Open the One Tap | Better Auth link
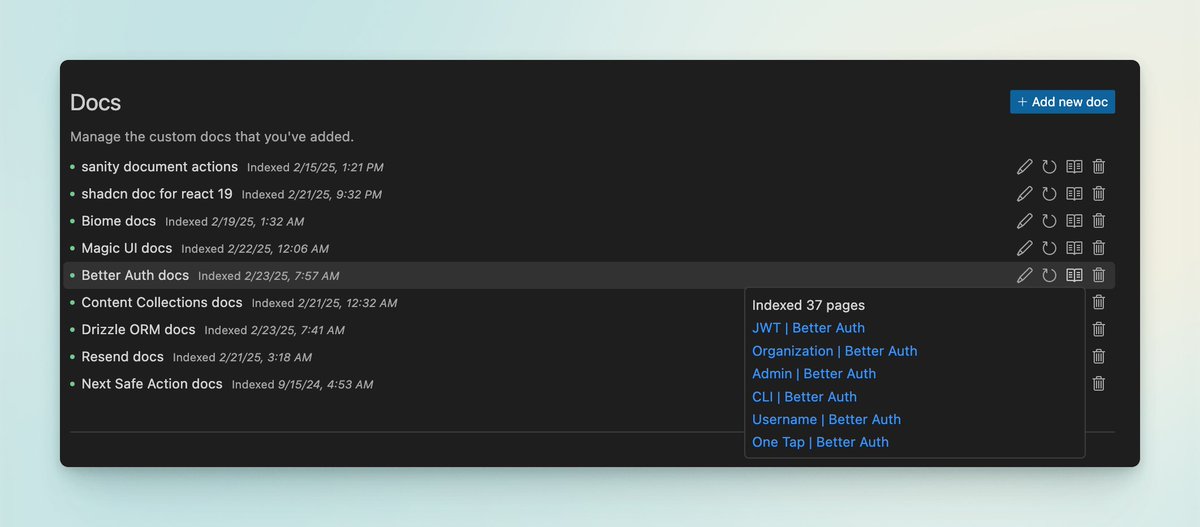This screenshot has width=1200, height=527. click(x=820, y=442)
